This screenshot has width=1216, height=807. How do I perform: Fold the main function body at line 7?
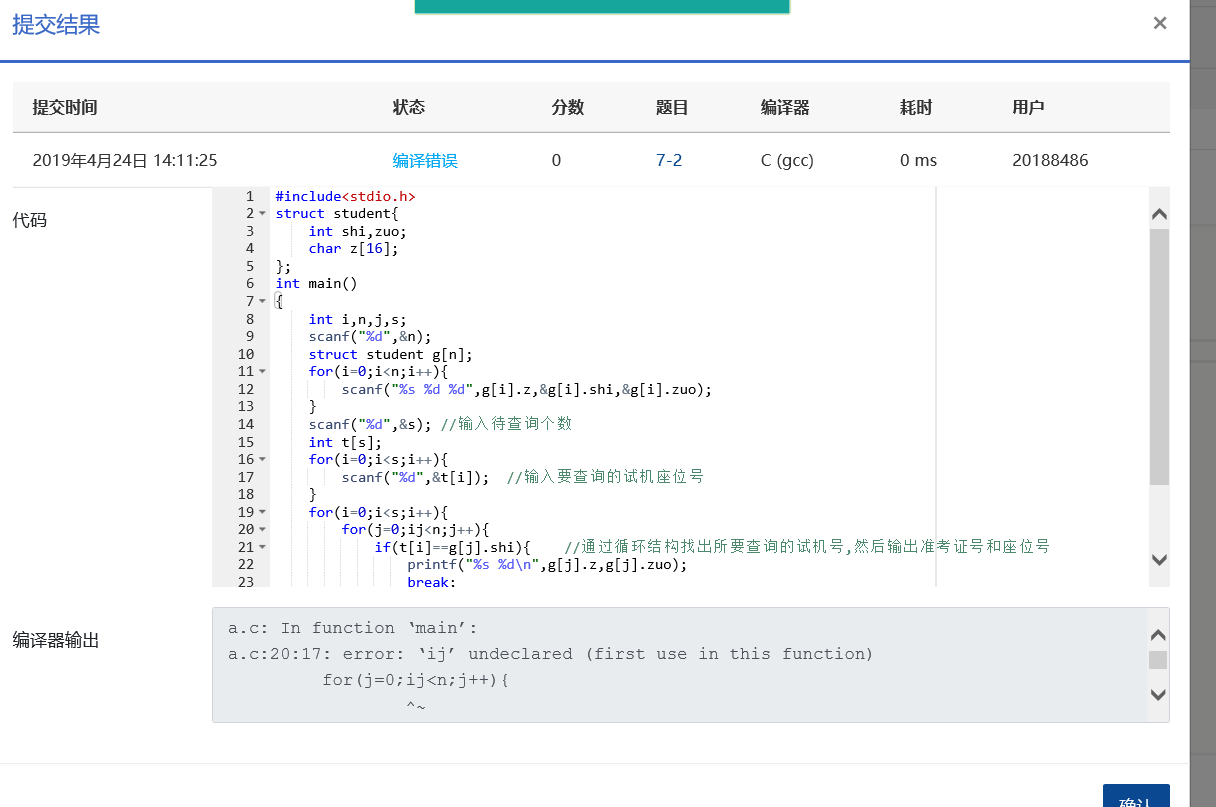pos(262,302)
